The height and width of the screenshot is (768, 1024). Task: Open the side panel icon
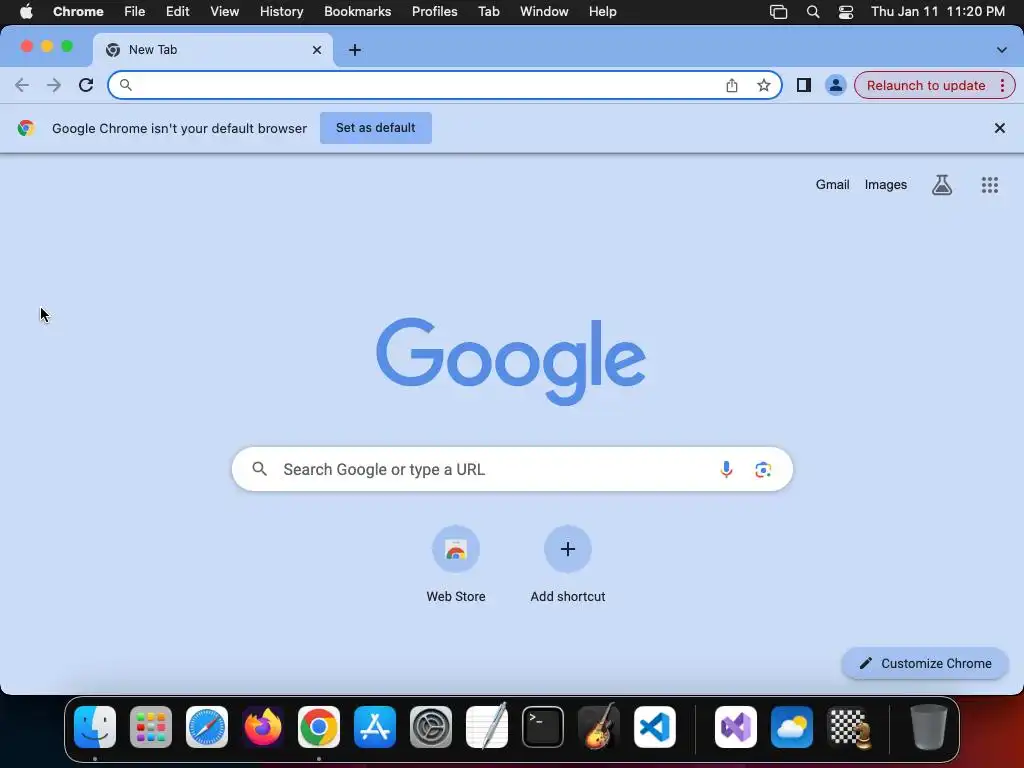[803, 85]
